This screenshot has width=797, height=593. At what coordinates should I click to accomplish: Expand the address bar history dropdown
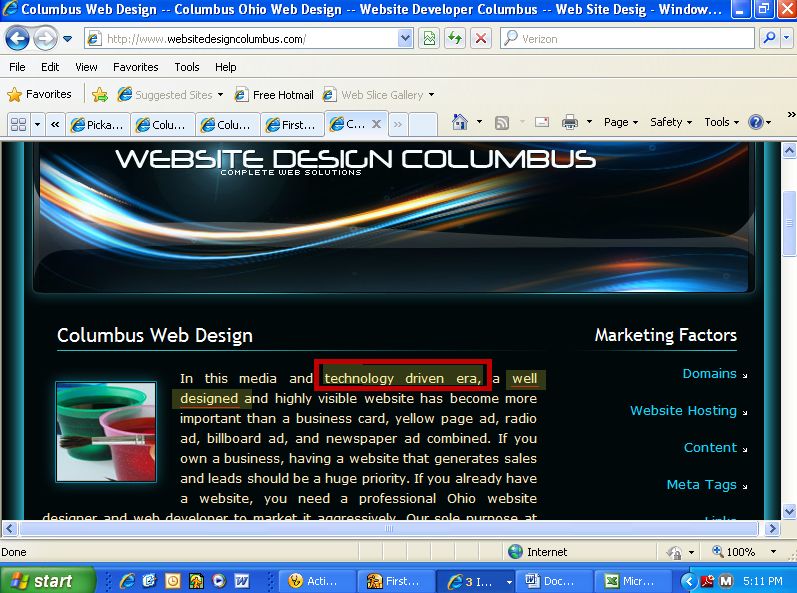pos(405,39)
